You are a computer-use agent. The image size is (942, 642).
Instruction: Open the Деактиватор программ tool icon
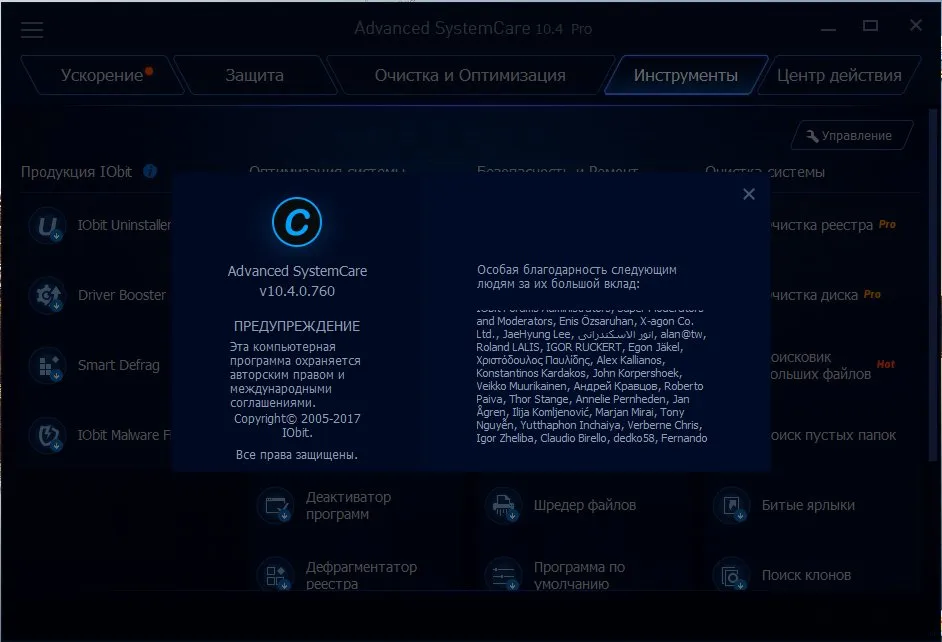[x=275, y=506]
